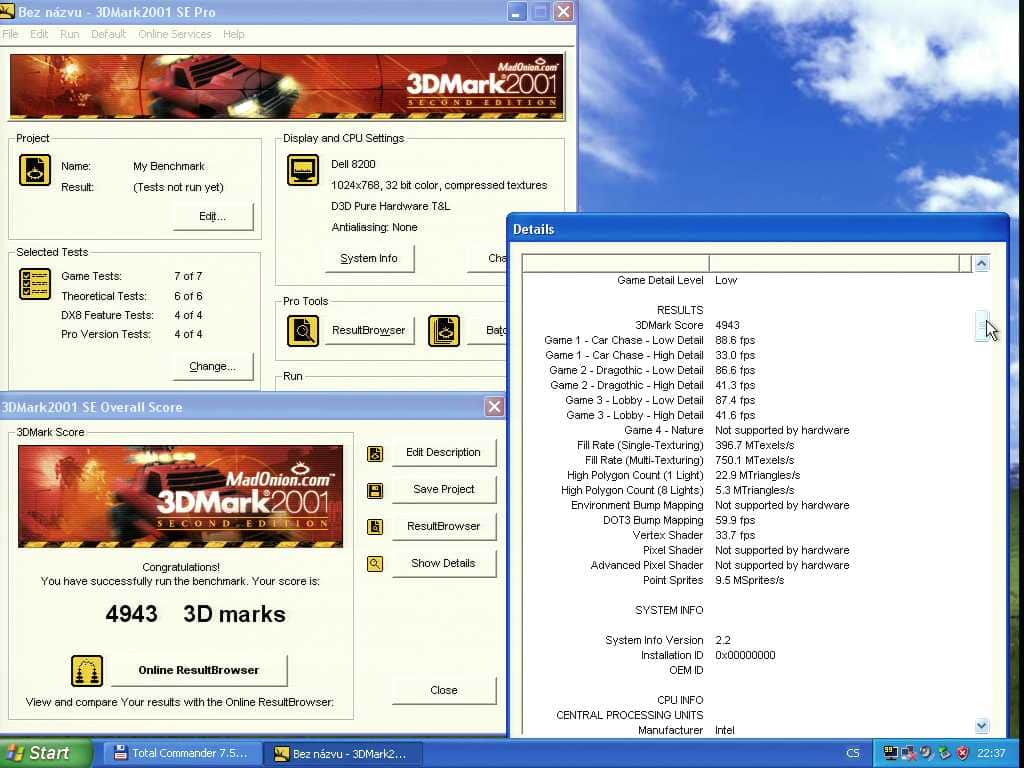Click the 22:37 taskbar clock
The width and height of the screenshot is (1024, 768).
tap(991, 753)
